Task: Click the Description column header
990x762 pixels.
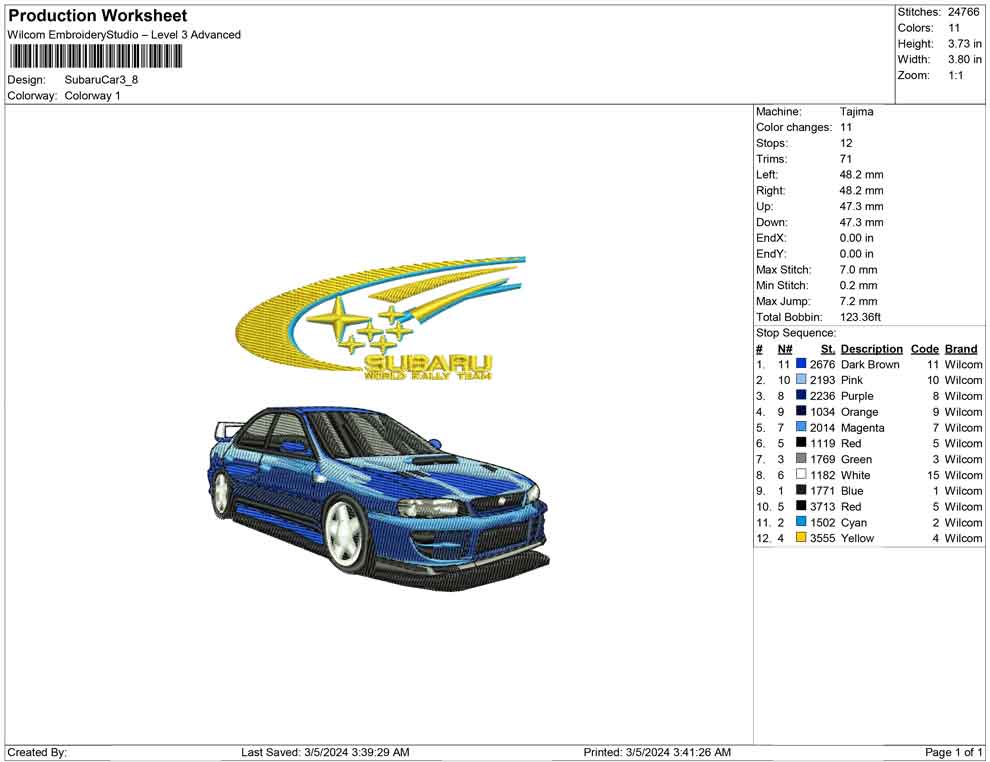Action: click(871, 348)
